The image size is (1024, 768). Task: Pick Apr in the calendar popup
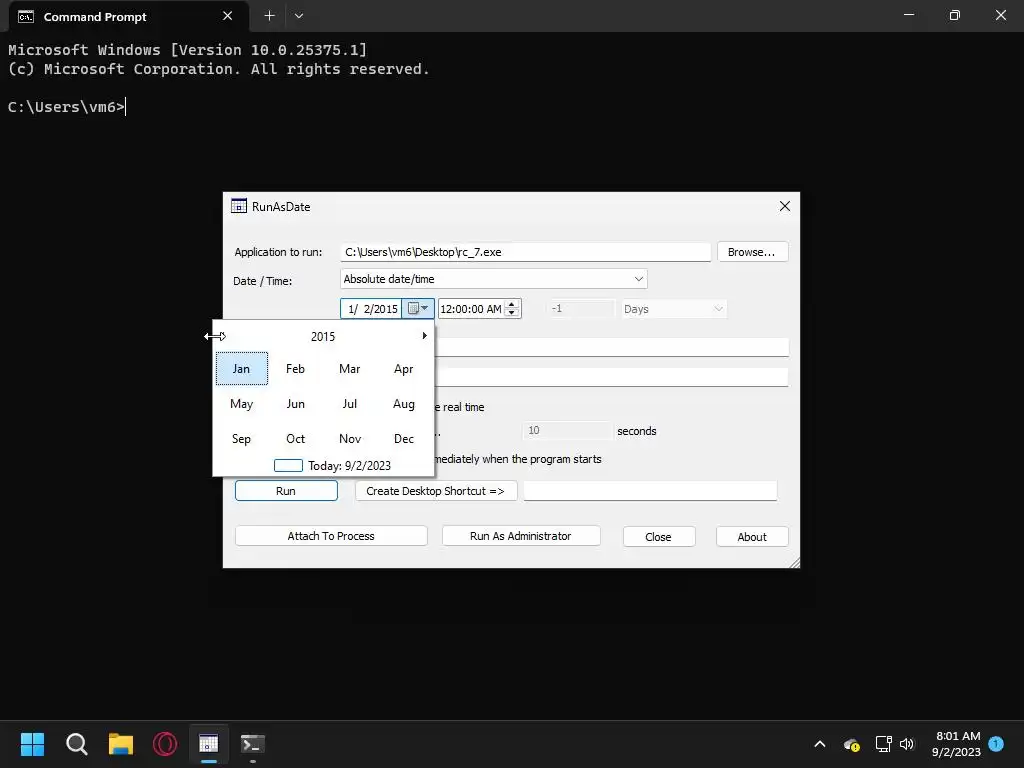(x=404, y=368)
